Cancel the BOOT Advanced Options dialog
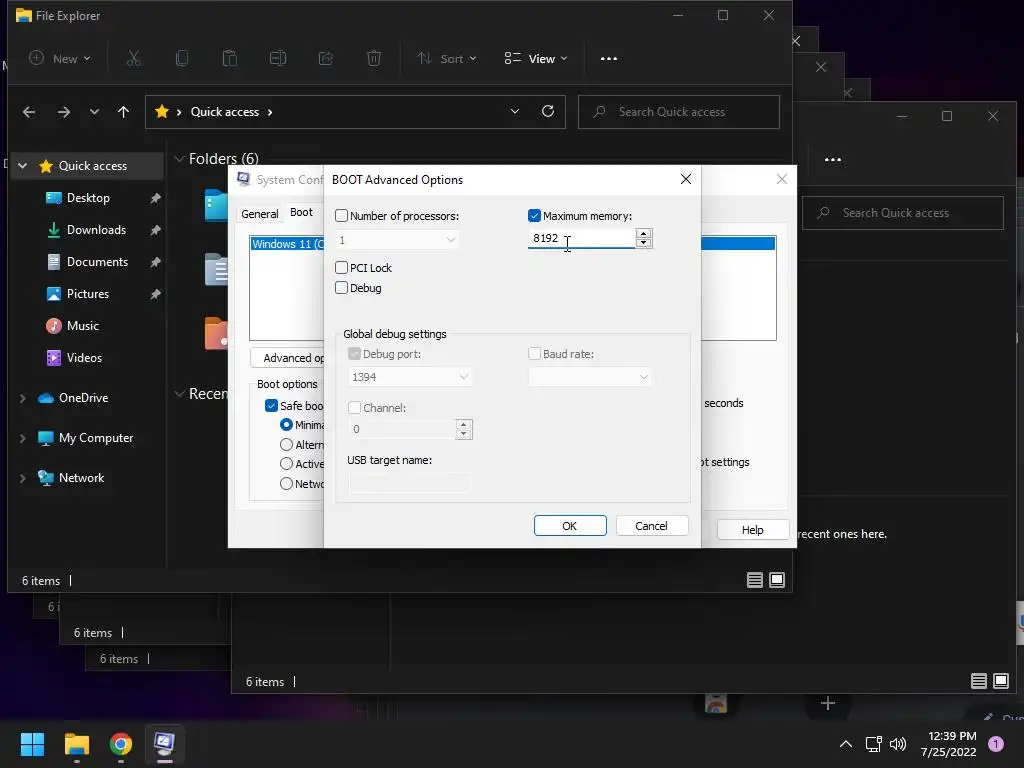 click(651, 526)
